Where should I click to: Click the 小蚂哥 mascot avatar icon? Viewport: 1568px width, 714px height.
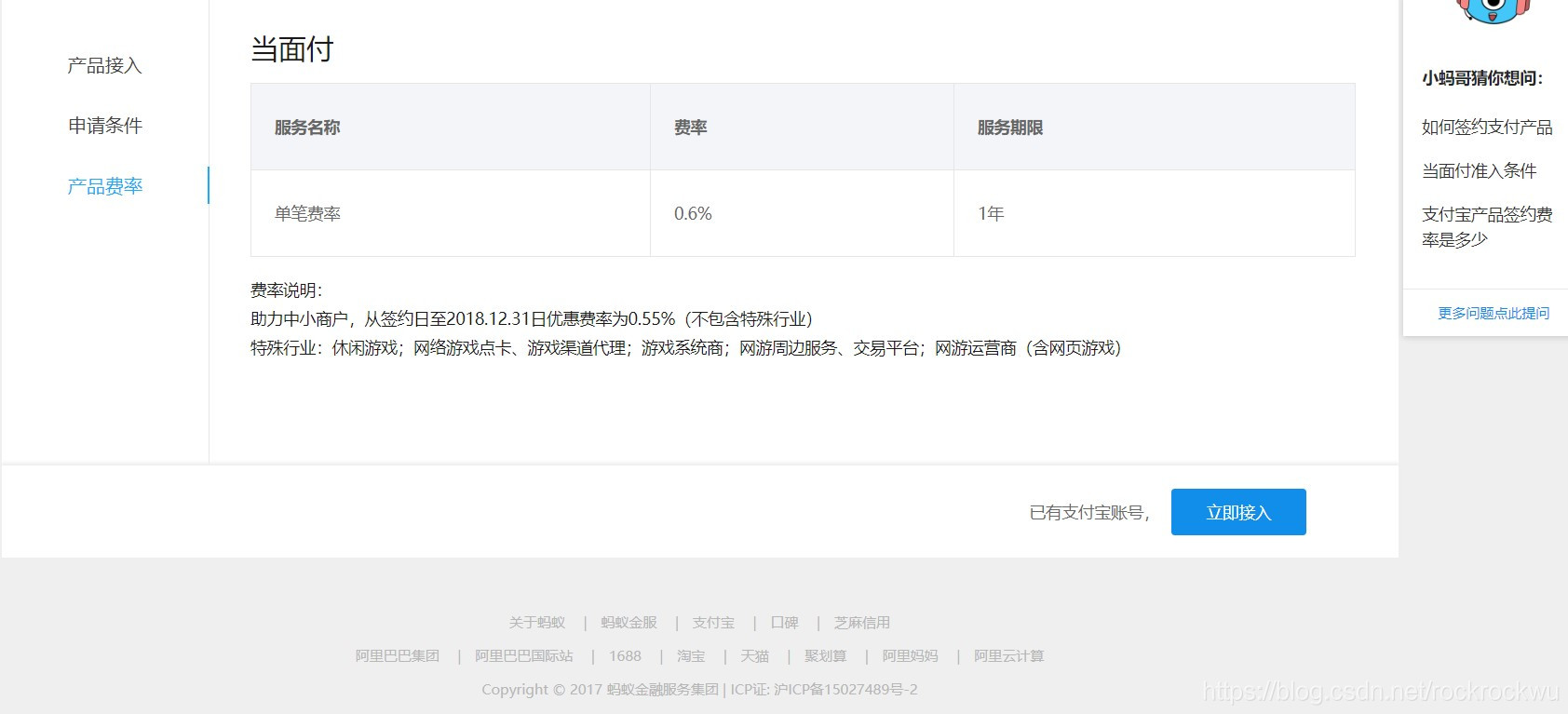1494,10
